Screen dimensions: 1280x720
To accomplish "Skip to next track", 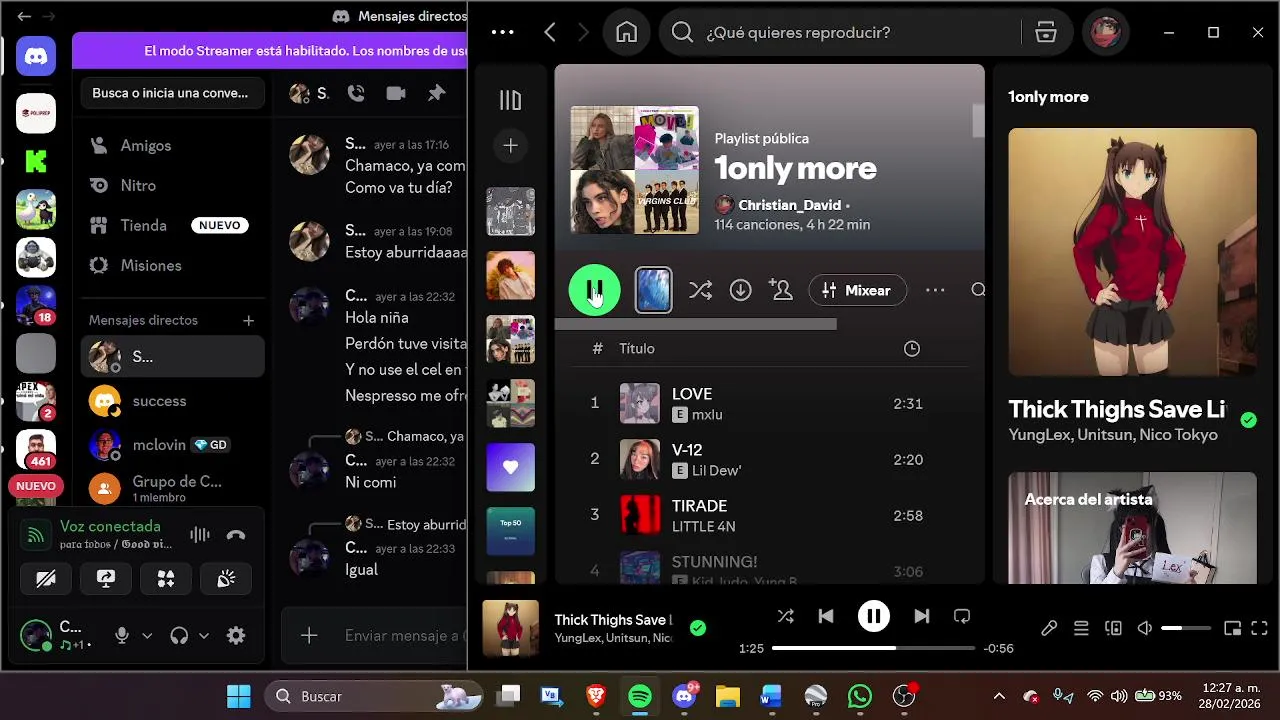I will tap(921, 617).
